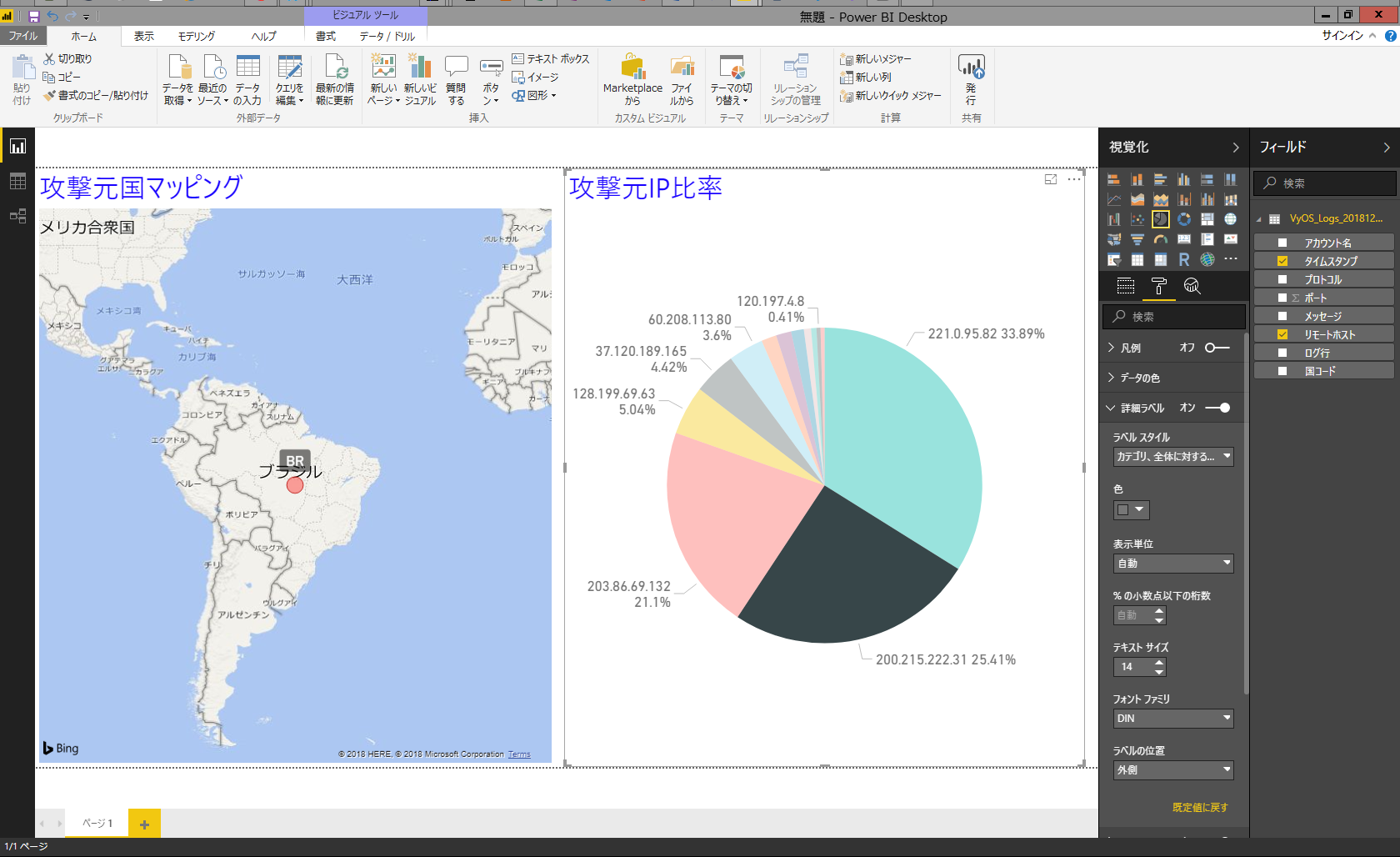1400x857 pixels.
Task: Click focus mode icon on pie chart
Action: pyautogui.click(x=1051, y=179)
